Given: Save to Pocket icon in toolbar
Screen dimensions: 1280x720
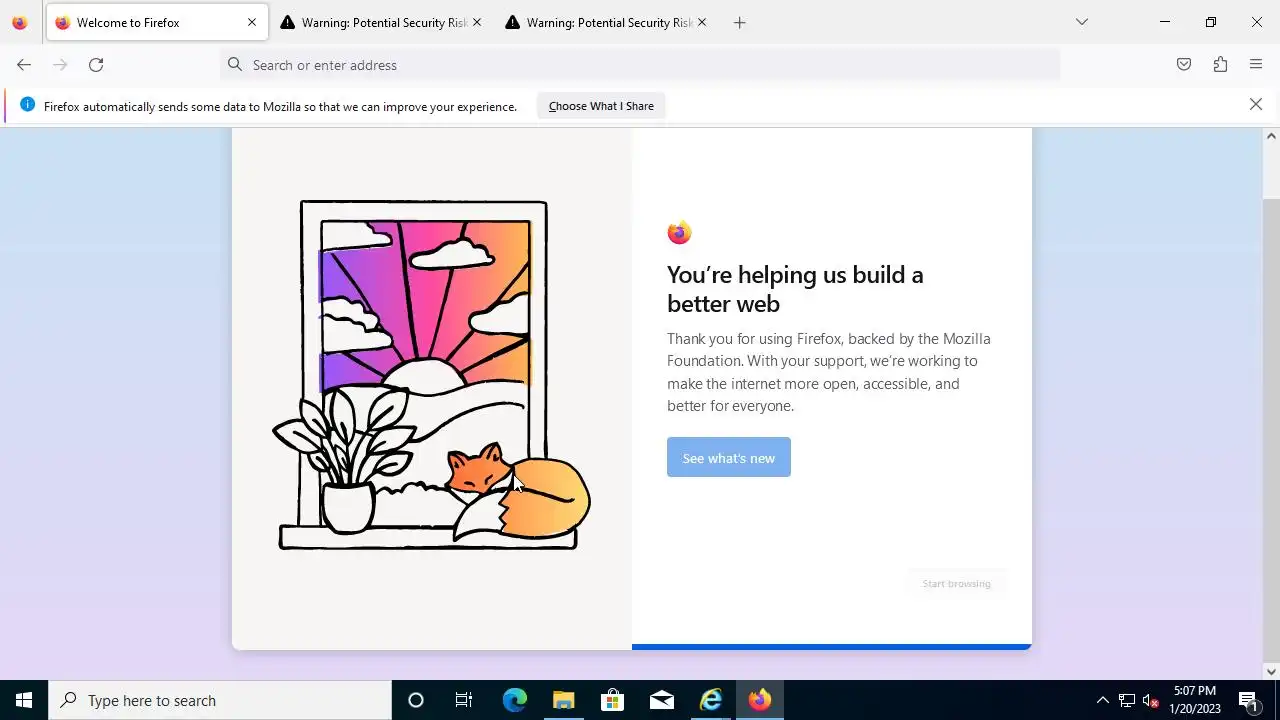Looking at the screenshot, I should tap(1184, 65).
